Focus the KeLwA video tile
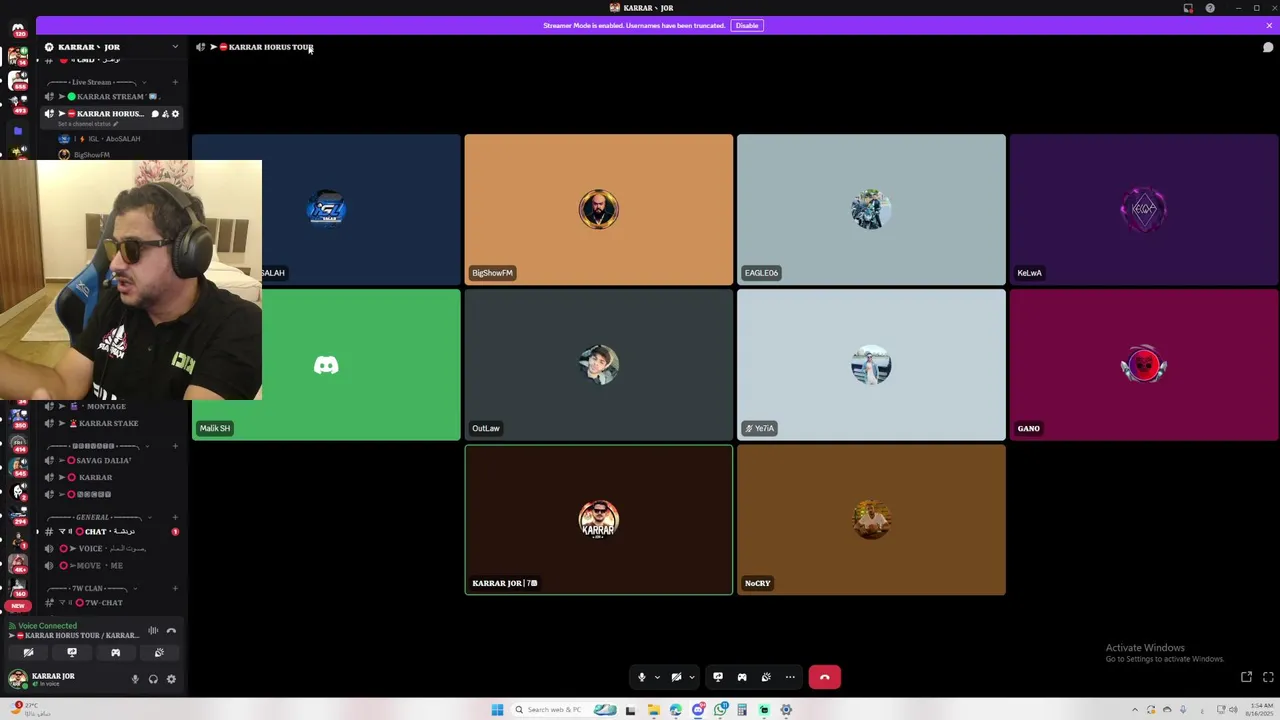Viewport: 1280px width, 720px height. point(1144,210)
